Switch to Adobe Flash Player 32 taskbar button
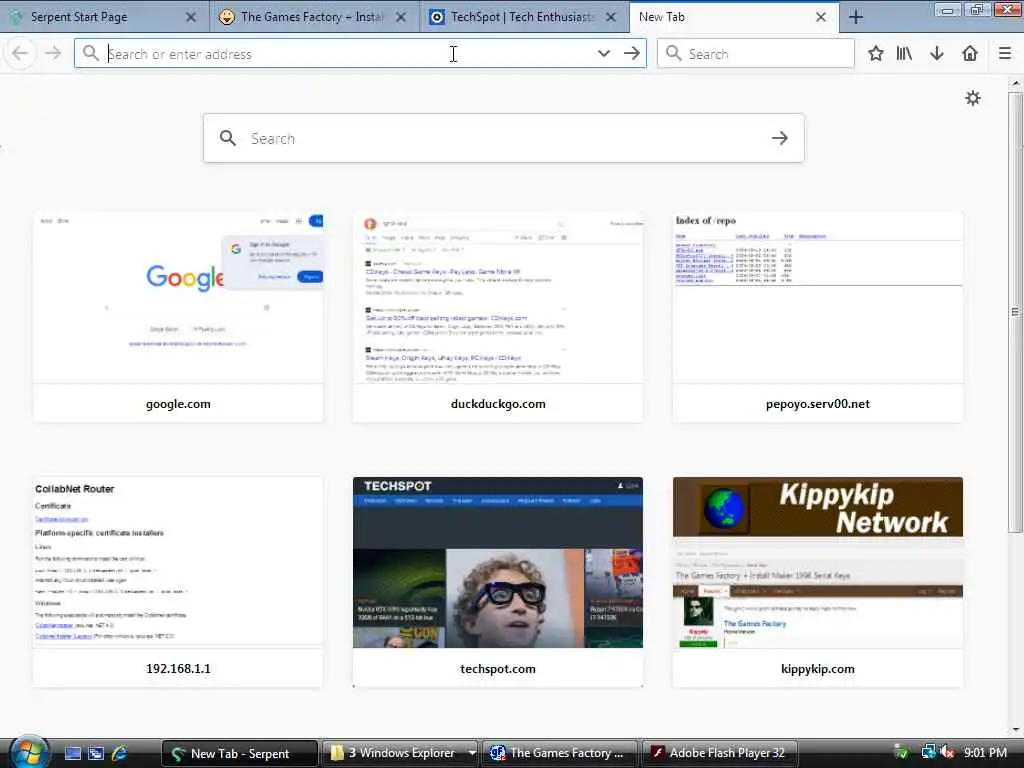Screen dimensions: 1024x768 pyautogui.click(x=720, y=753)
